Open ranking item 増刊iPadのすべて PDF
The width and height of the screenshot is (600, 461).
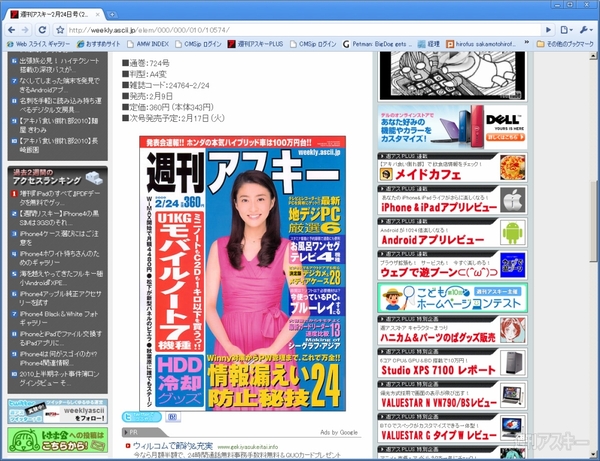point(60,198)
